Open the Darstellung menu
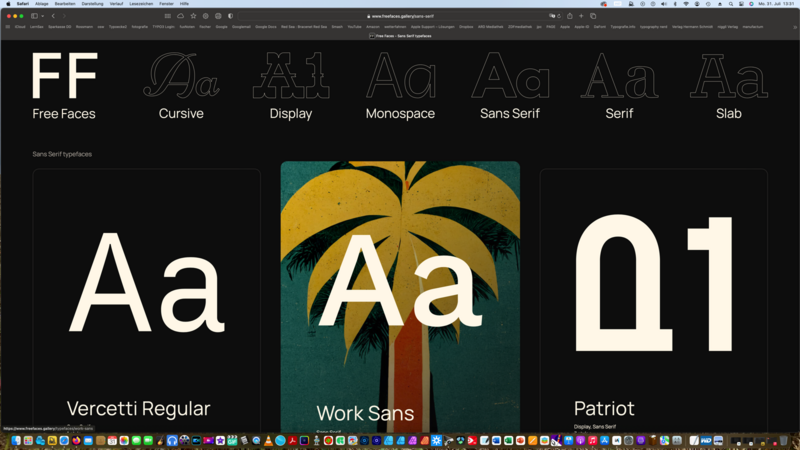Image resolution: width=800 pixels, height=450 pixels. click(x=92, y=4)
